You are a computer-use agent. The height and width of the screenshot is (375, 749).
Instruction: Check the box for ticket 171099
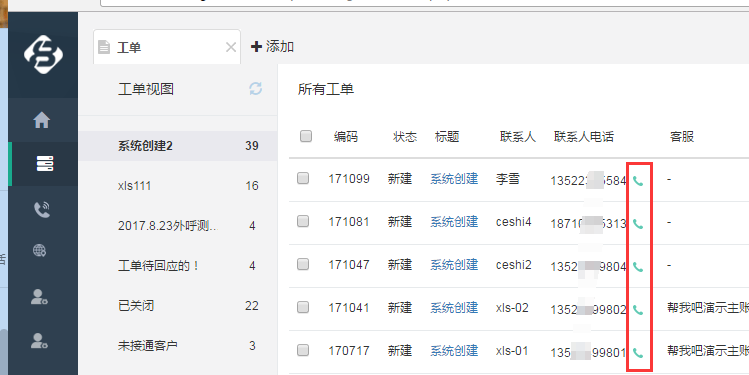[303, 178]
